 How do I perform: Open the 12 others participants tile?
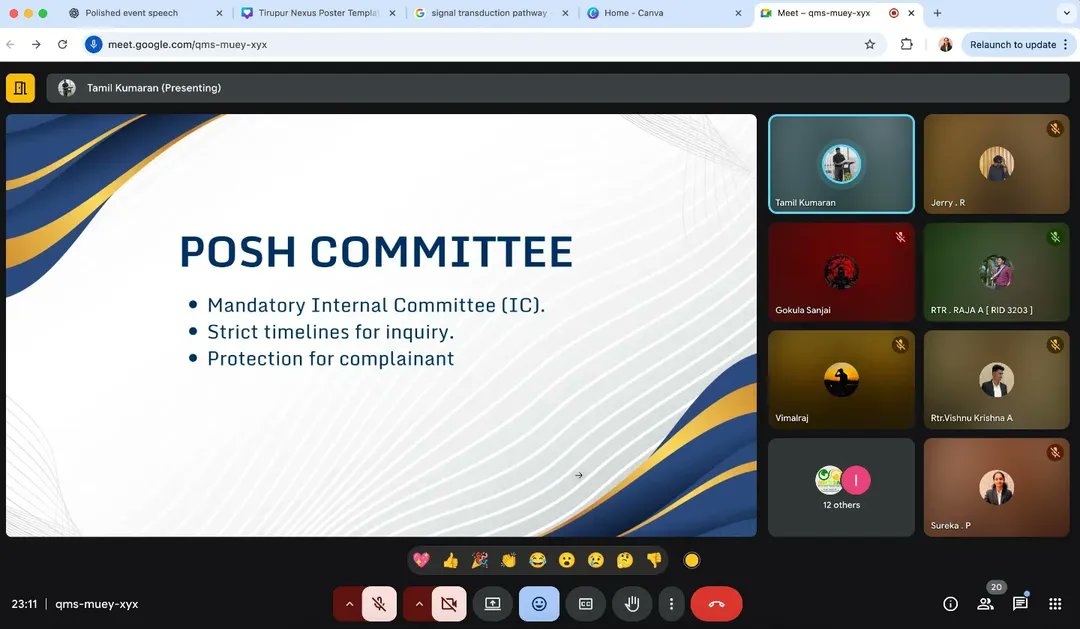tap(841, 487)
